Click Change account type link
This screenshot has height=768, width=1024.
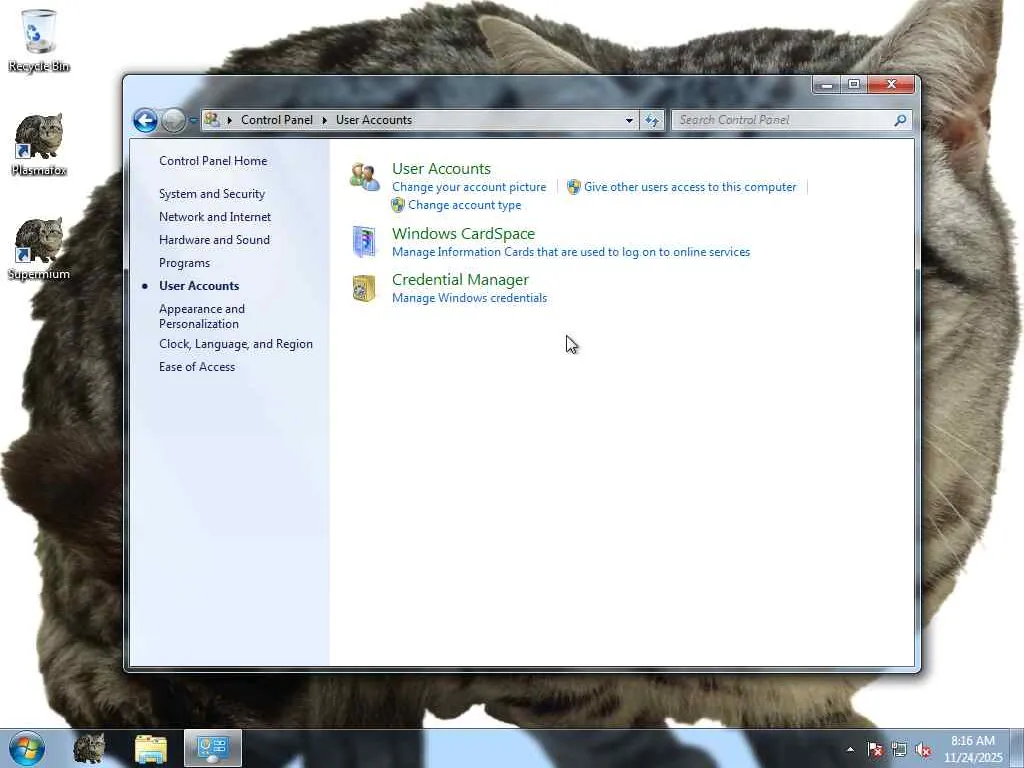point(464,205)
